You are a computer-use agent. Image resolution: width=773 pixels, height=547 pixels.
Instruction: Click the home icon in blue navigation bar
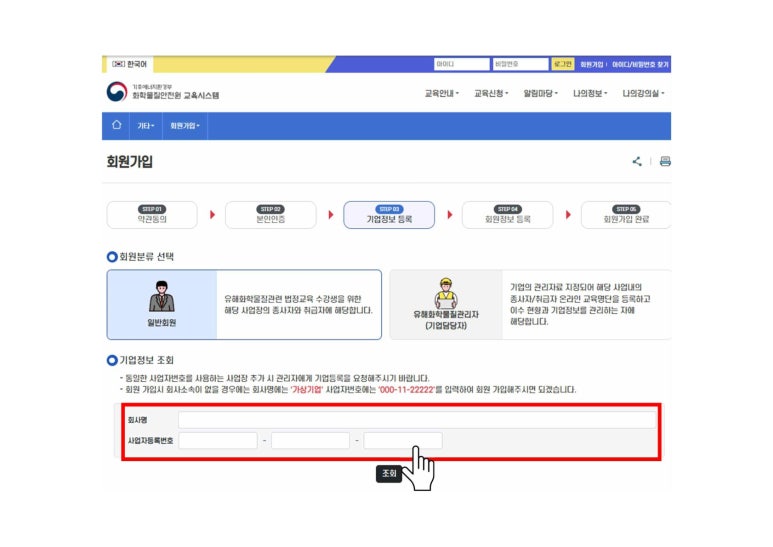point(117,126)
